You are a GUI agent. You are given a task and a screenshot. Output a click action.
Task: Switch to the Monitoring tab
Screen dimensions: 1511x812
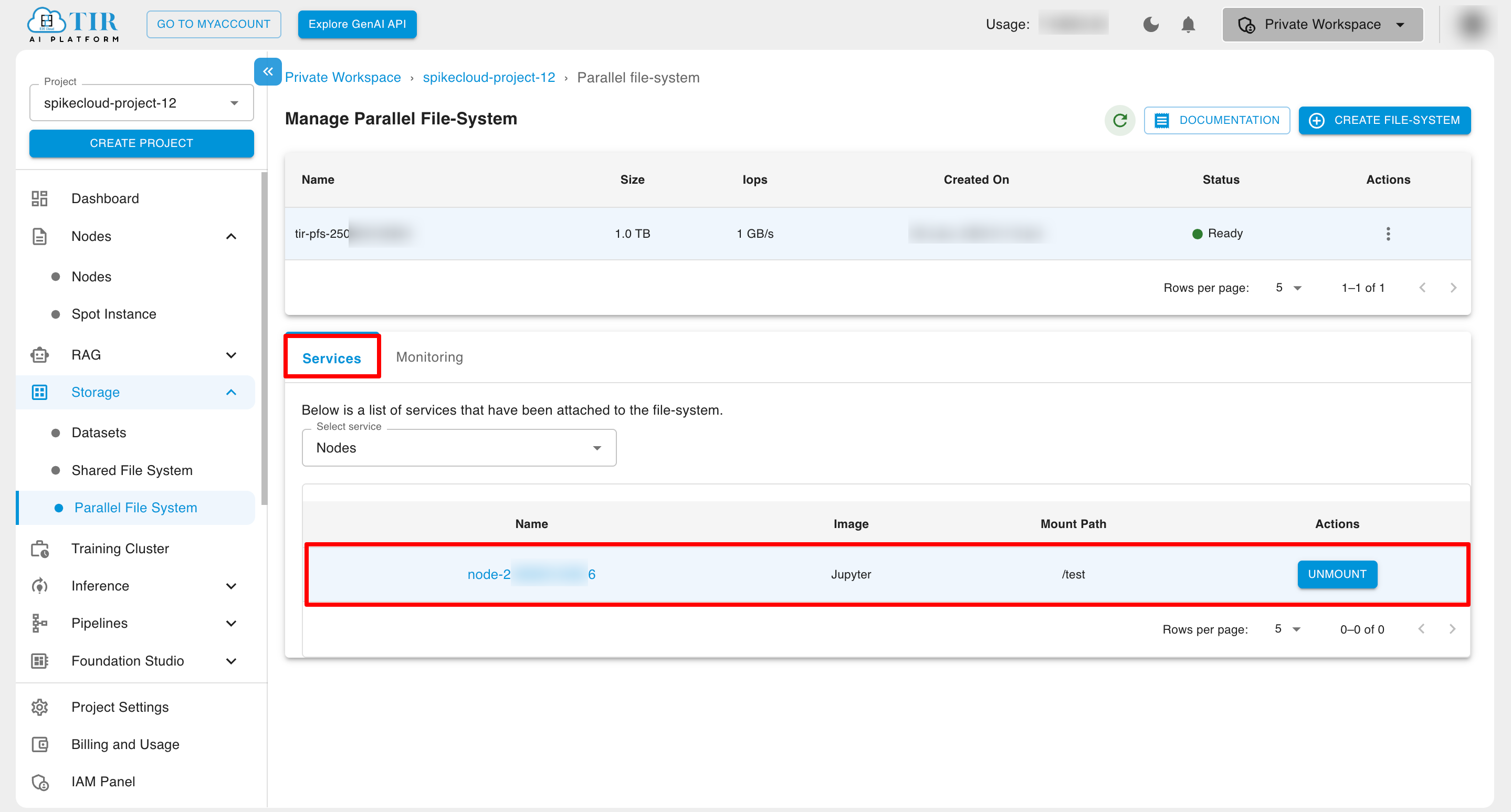click(429, 356)
